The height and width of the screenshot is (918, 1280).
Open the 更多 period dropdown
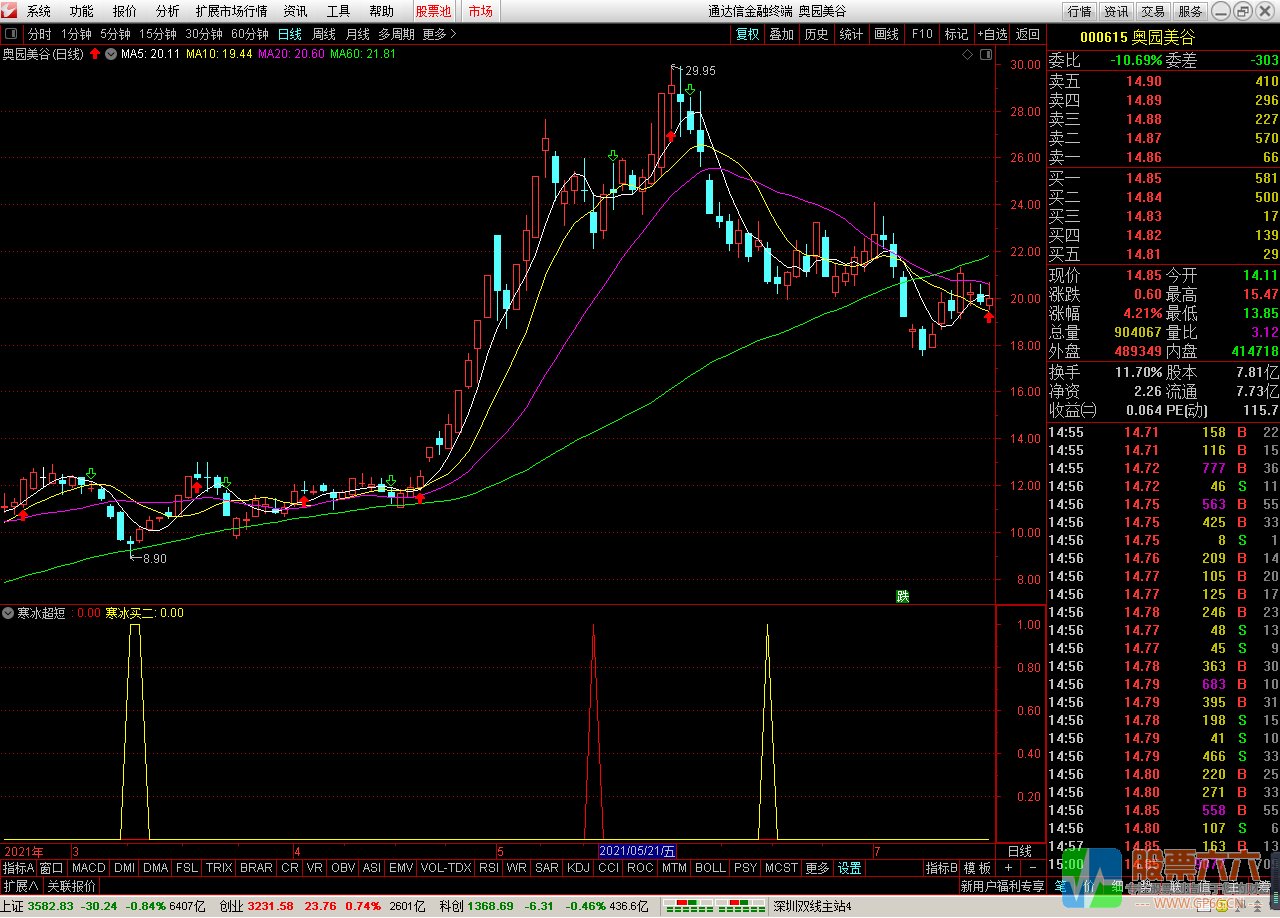[x=439, y=34]
